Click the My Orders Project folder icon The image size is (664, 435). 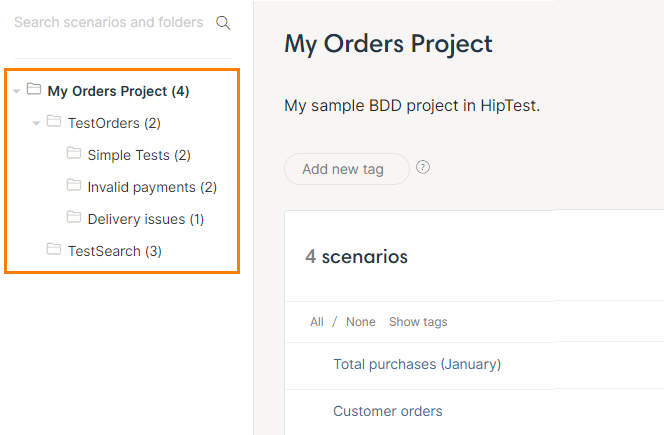(x=34, y=90)
